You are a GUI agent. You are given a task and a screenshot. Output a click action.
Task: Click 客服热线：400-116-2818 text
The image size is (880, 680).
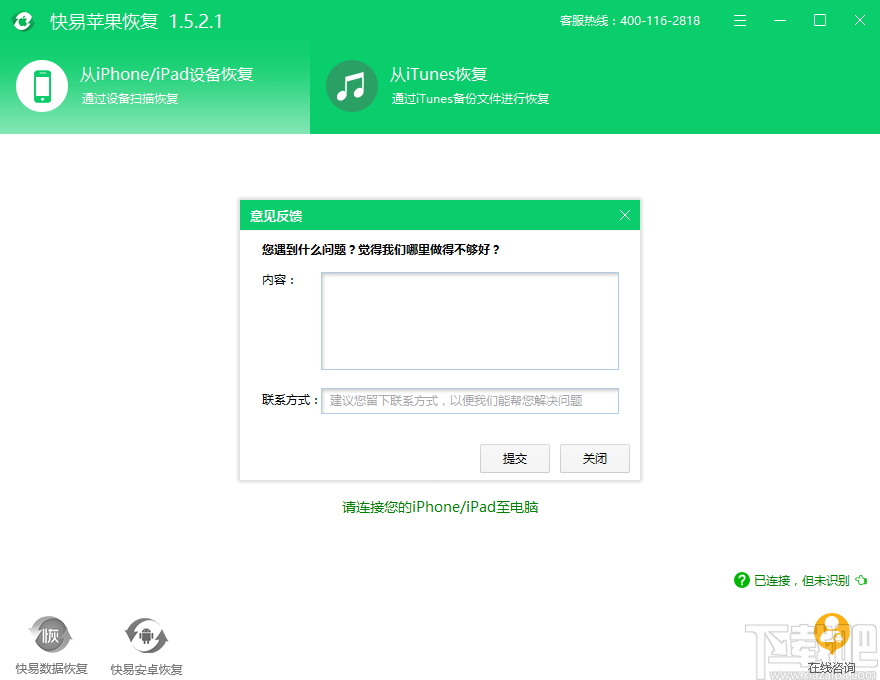630,21
